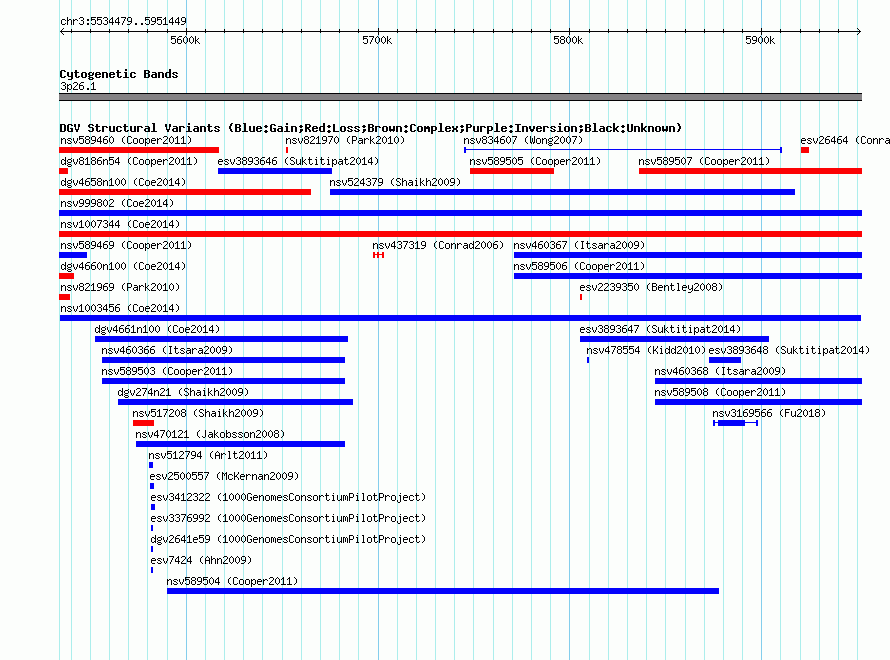
Task: Select the dgv4661n100 (Coe2014) gain bar
Action: tap(221, 339)
